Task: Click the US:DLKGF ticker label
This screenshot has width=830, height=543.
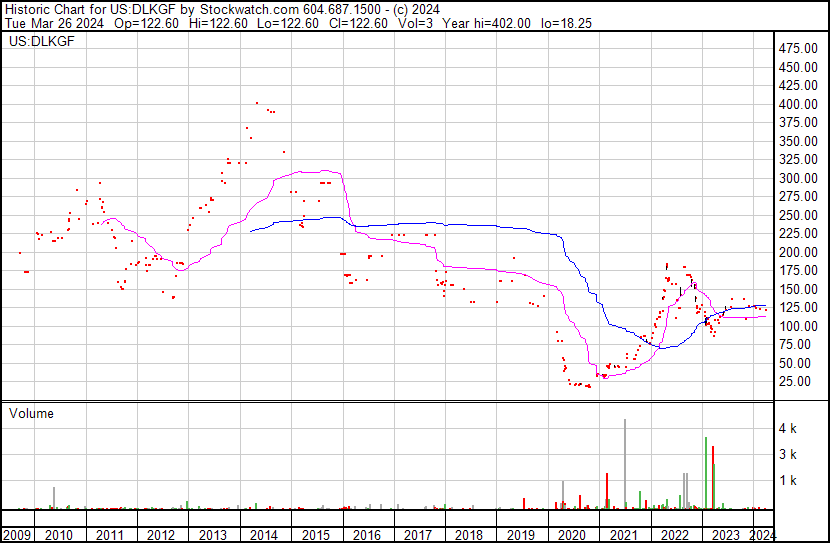Action: coord(35,43)
